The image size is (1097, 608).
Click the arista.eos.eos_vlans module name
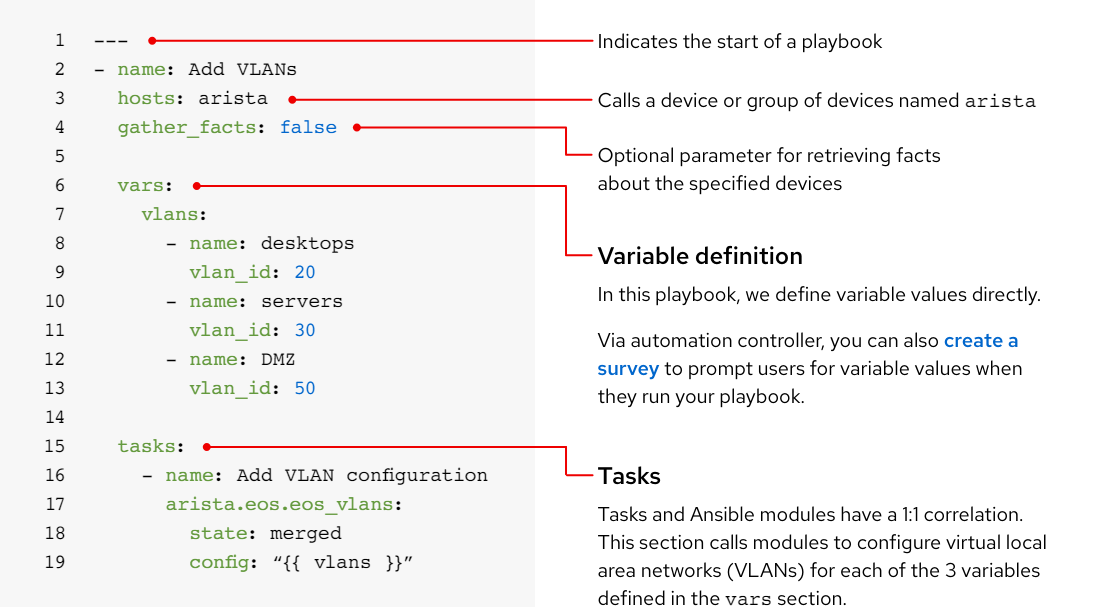(x=284, y=505)
